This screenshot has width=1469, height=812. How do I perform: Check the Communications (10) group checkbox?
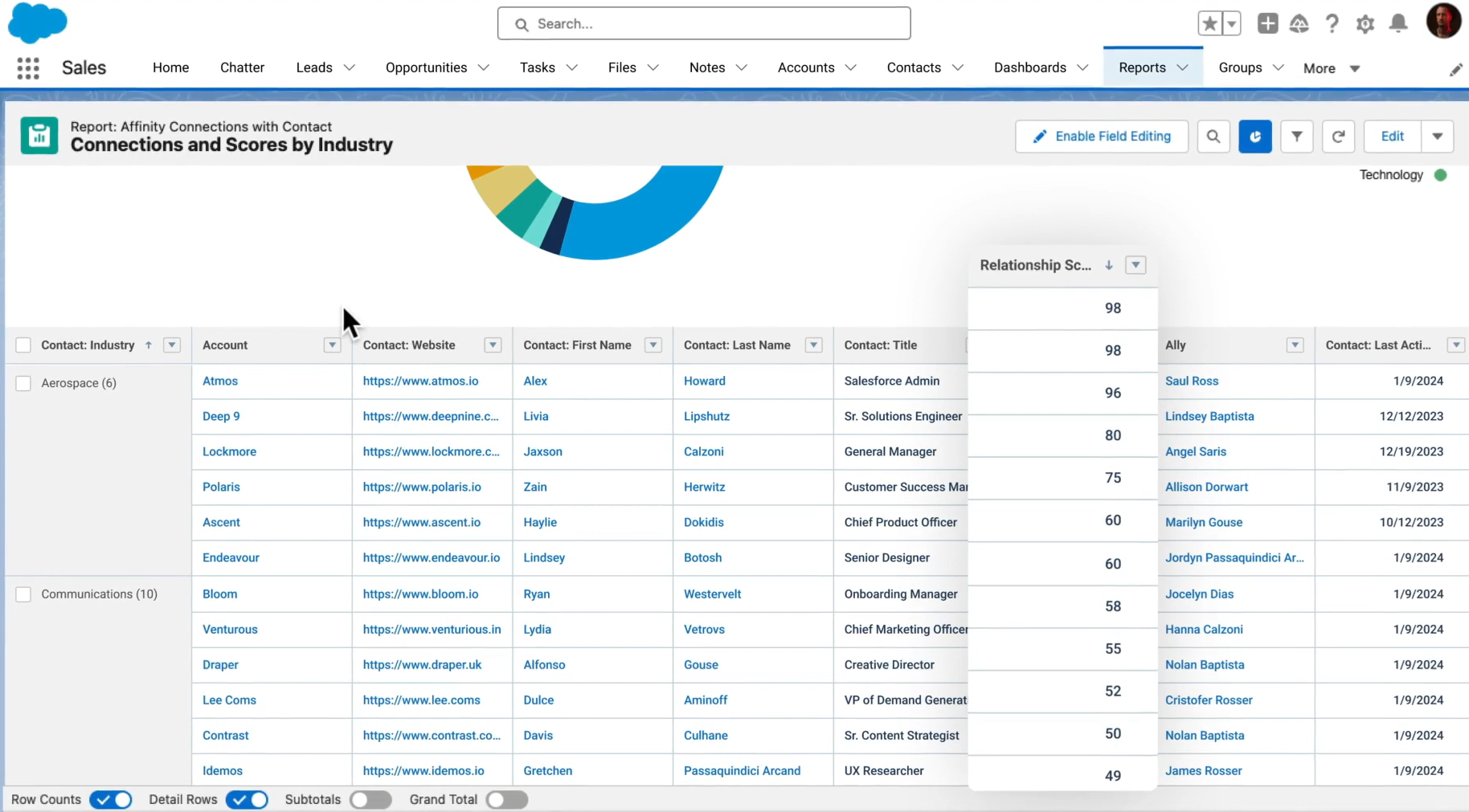click(23, 594)
